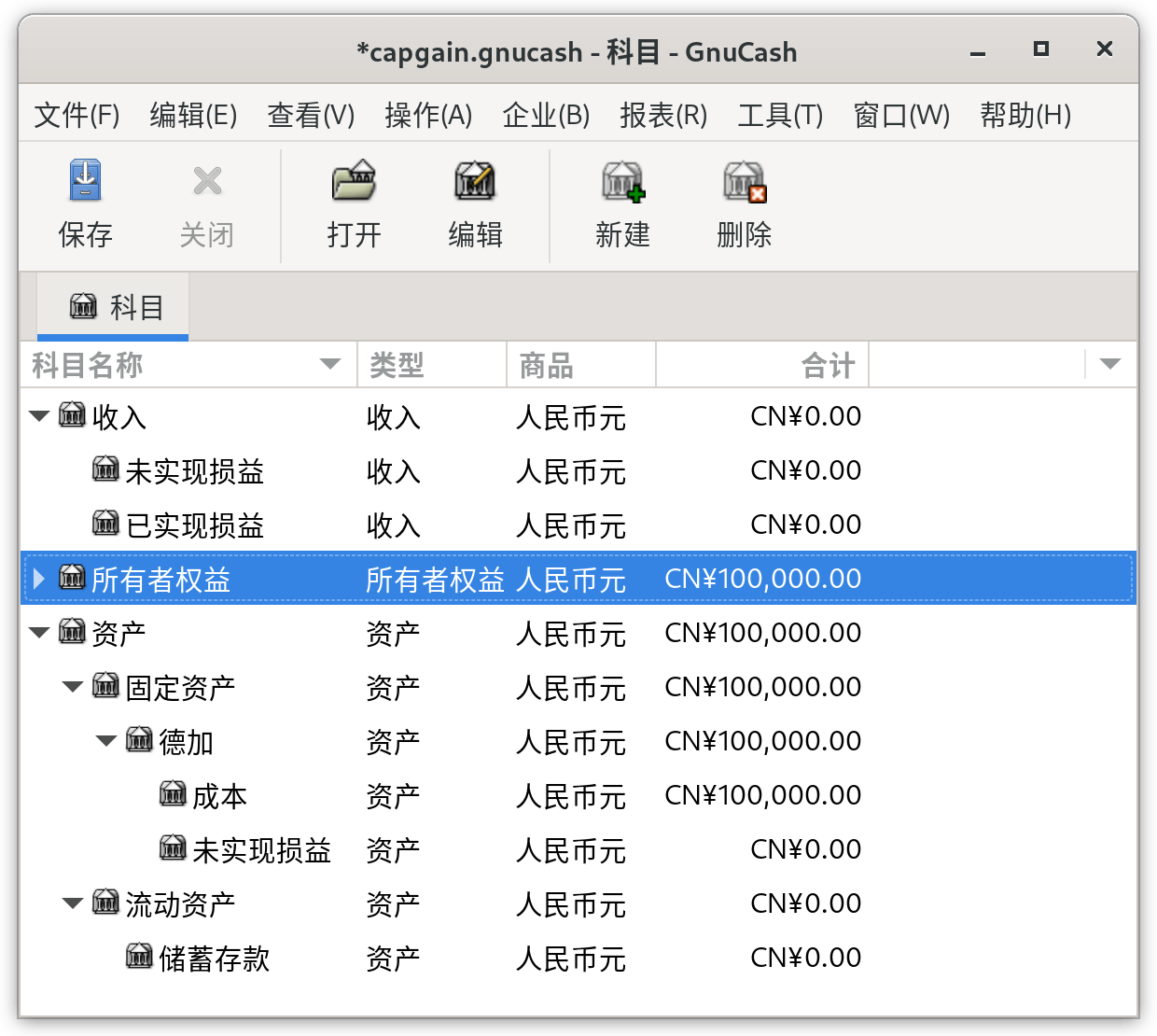Collapse the 固定资产 subtree
1157x1036 pixels.
(73, 687)
